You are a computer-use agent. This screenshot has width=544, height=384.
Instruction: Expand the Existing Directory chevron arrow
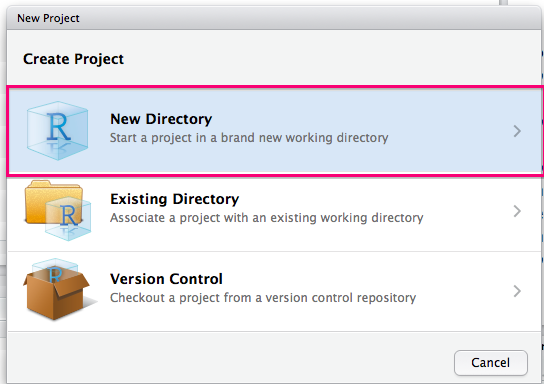tap(517, 211)
